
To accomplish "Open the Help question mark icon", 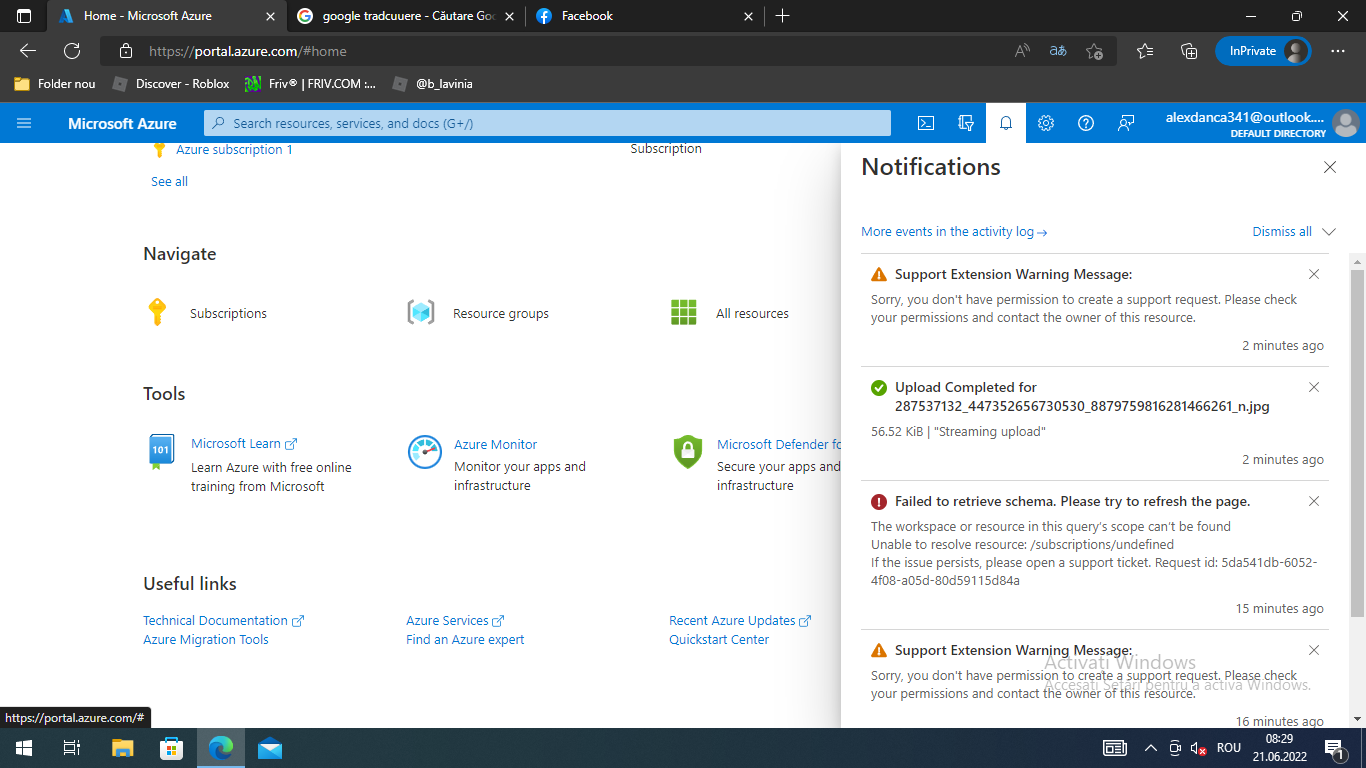I will (1086, 123).
